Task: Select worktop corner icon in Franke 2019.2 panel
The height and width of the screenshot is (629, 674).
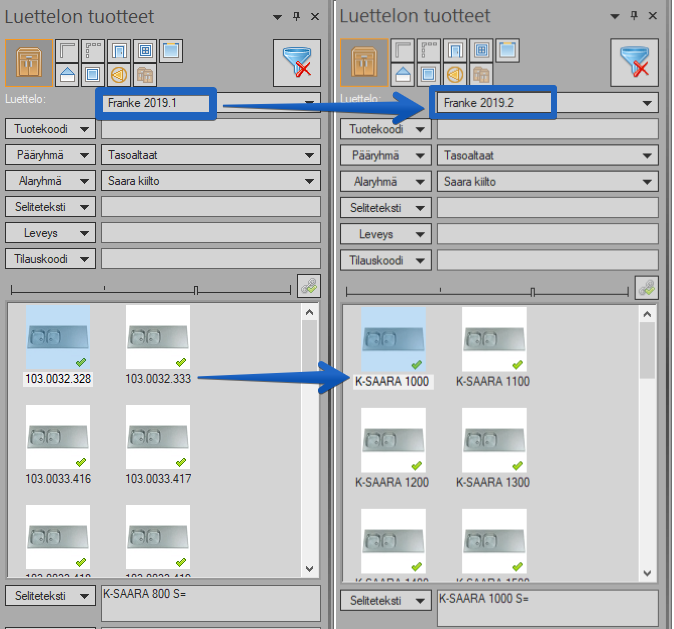Action: [403, 50]
